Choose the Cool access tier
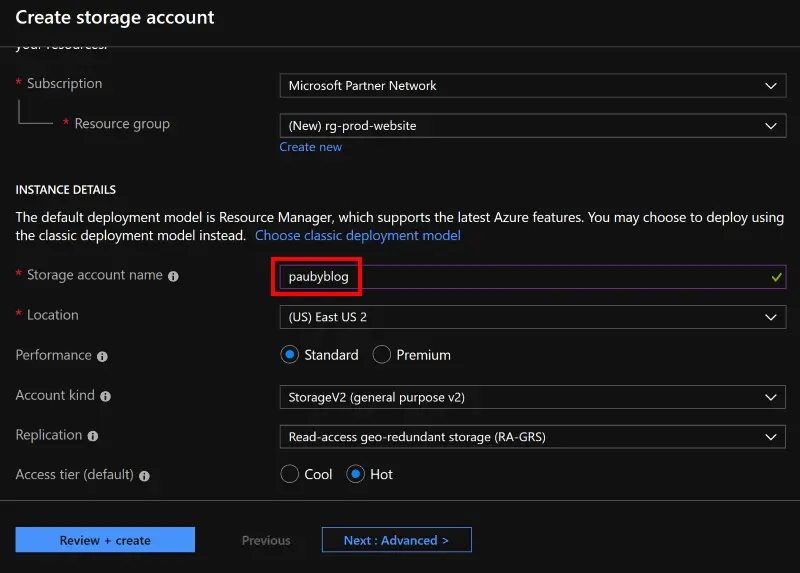Screen dimensions: 800x573 (289, 474)
